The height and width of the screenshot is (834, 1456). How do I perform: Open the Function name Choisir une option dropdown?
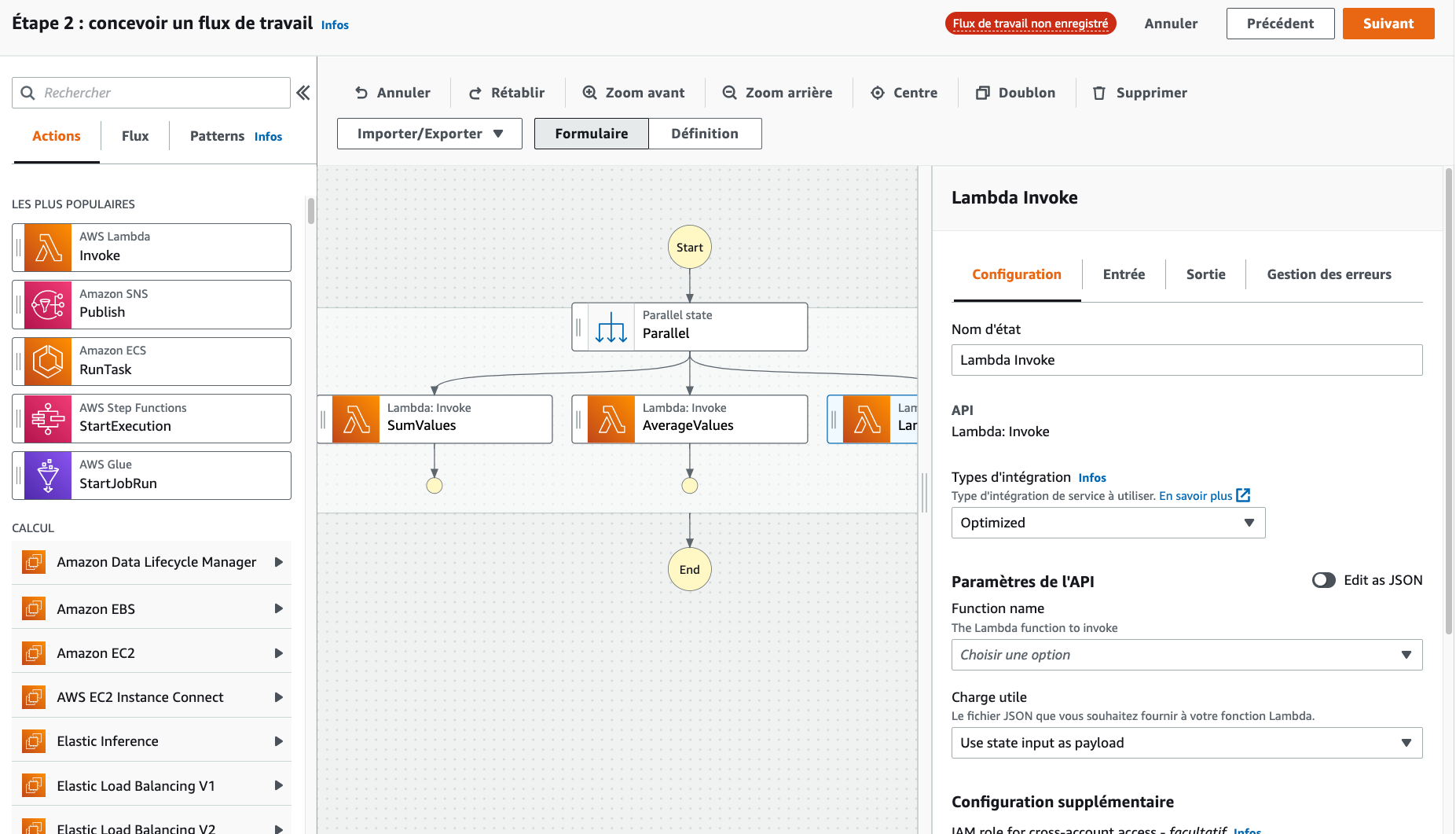[1186, 655]
